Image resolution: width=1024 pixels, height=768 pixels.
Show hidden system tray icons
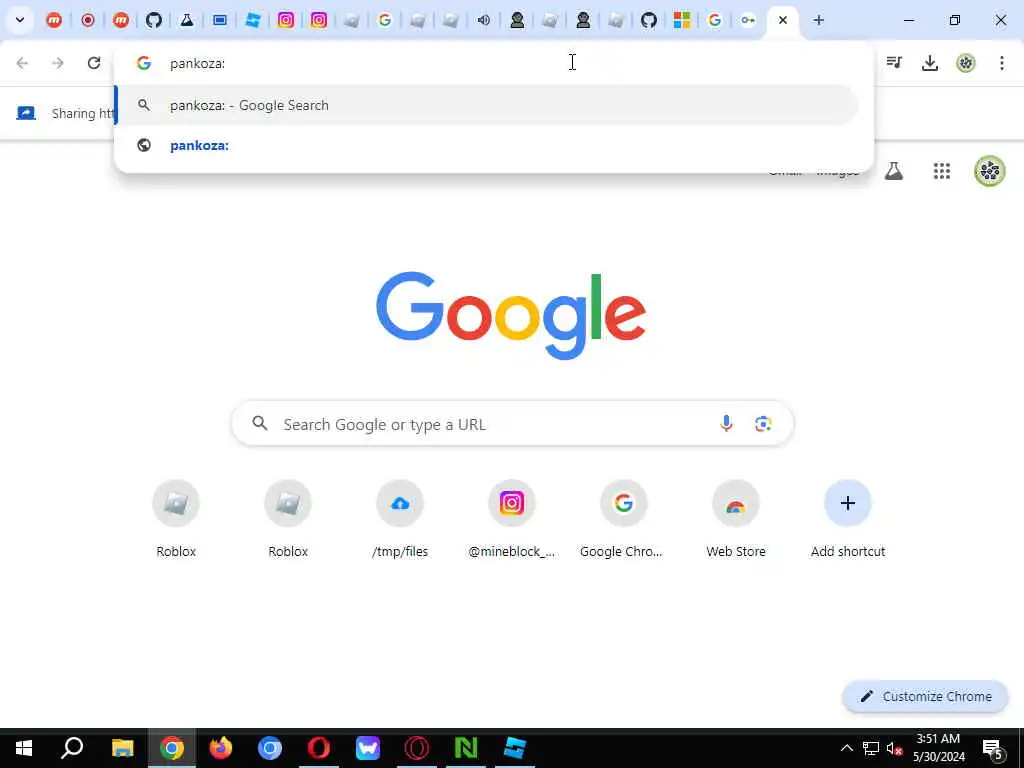point(846,748)
